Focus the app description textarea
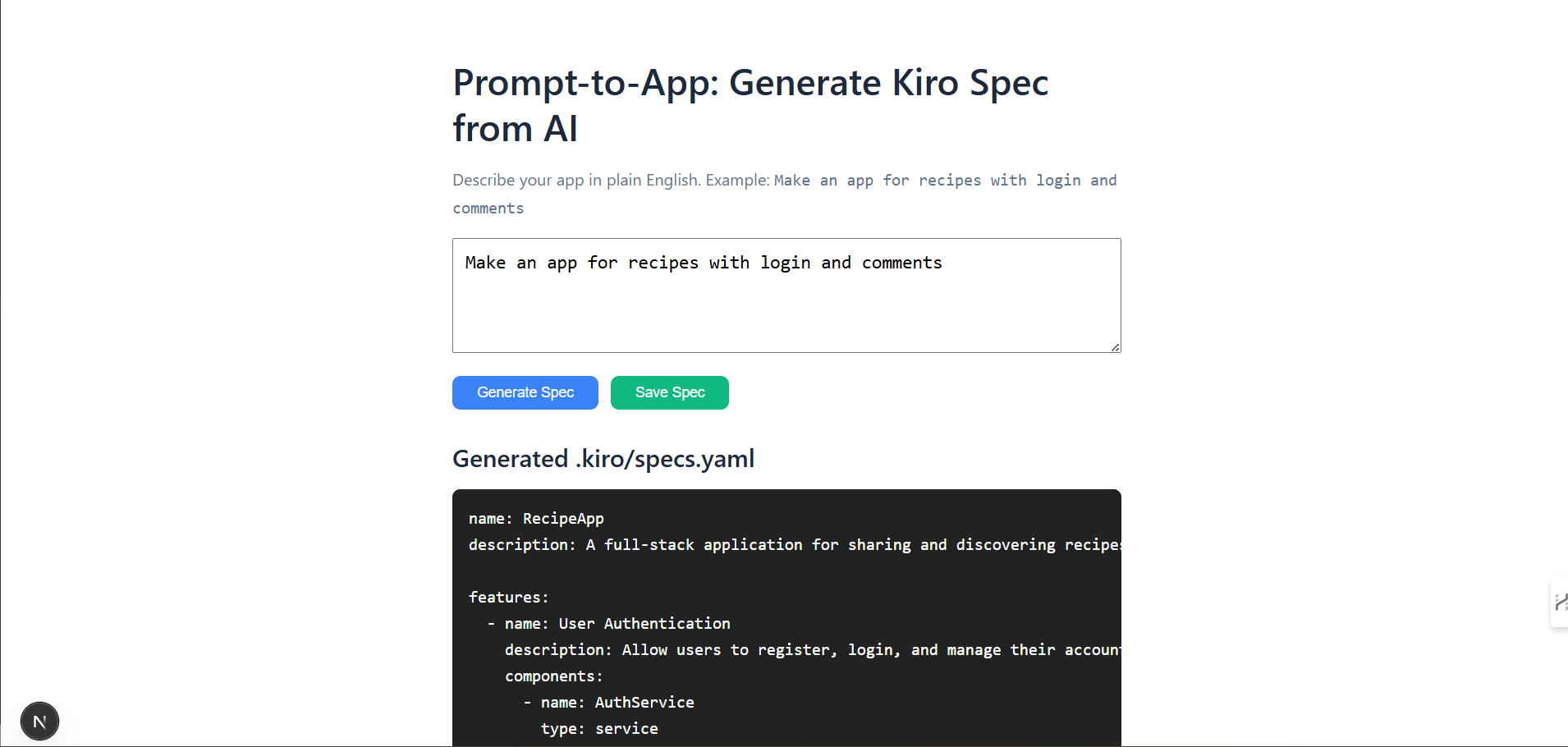 click(x=786, y=296)
